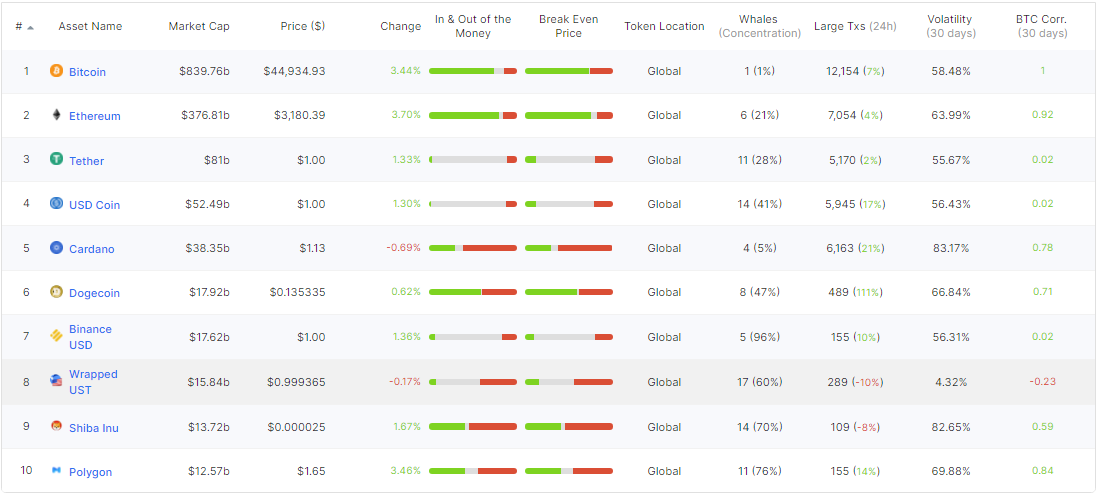Open the Bitcoin asset link

click(x=87, y=72)
